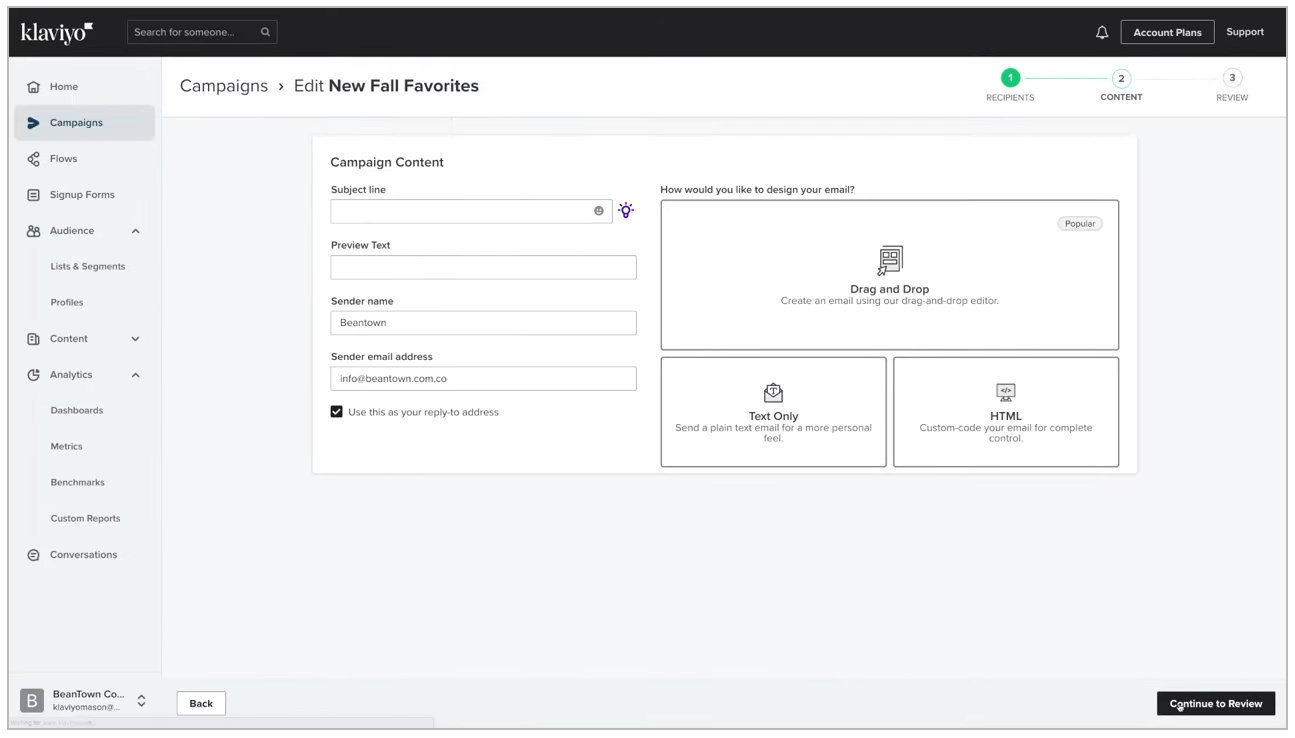Click the Campaign Content heading
1295x738 pixels.
click(387, 162)
